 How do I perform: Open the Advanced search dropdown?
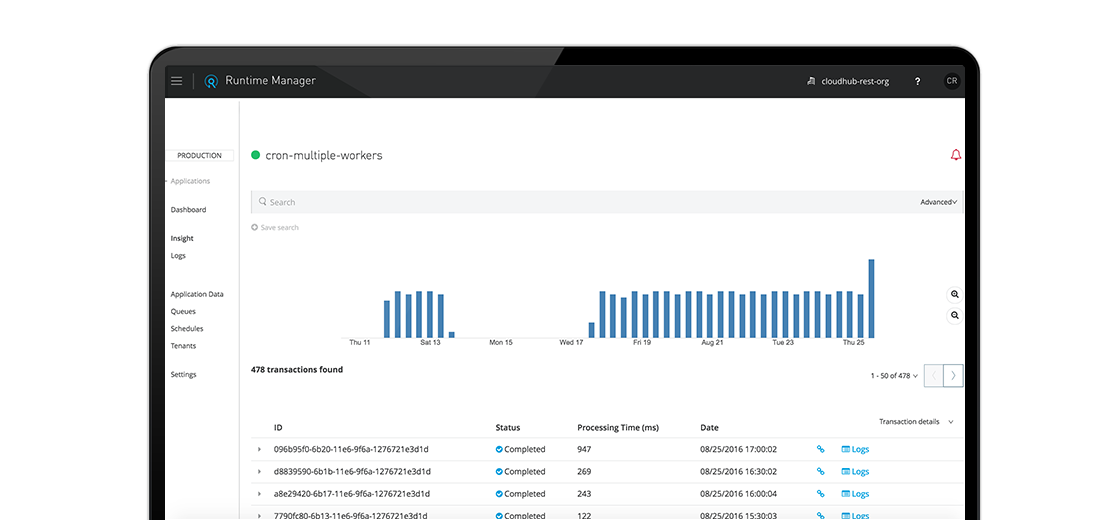click(939, 202)
